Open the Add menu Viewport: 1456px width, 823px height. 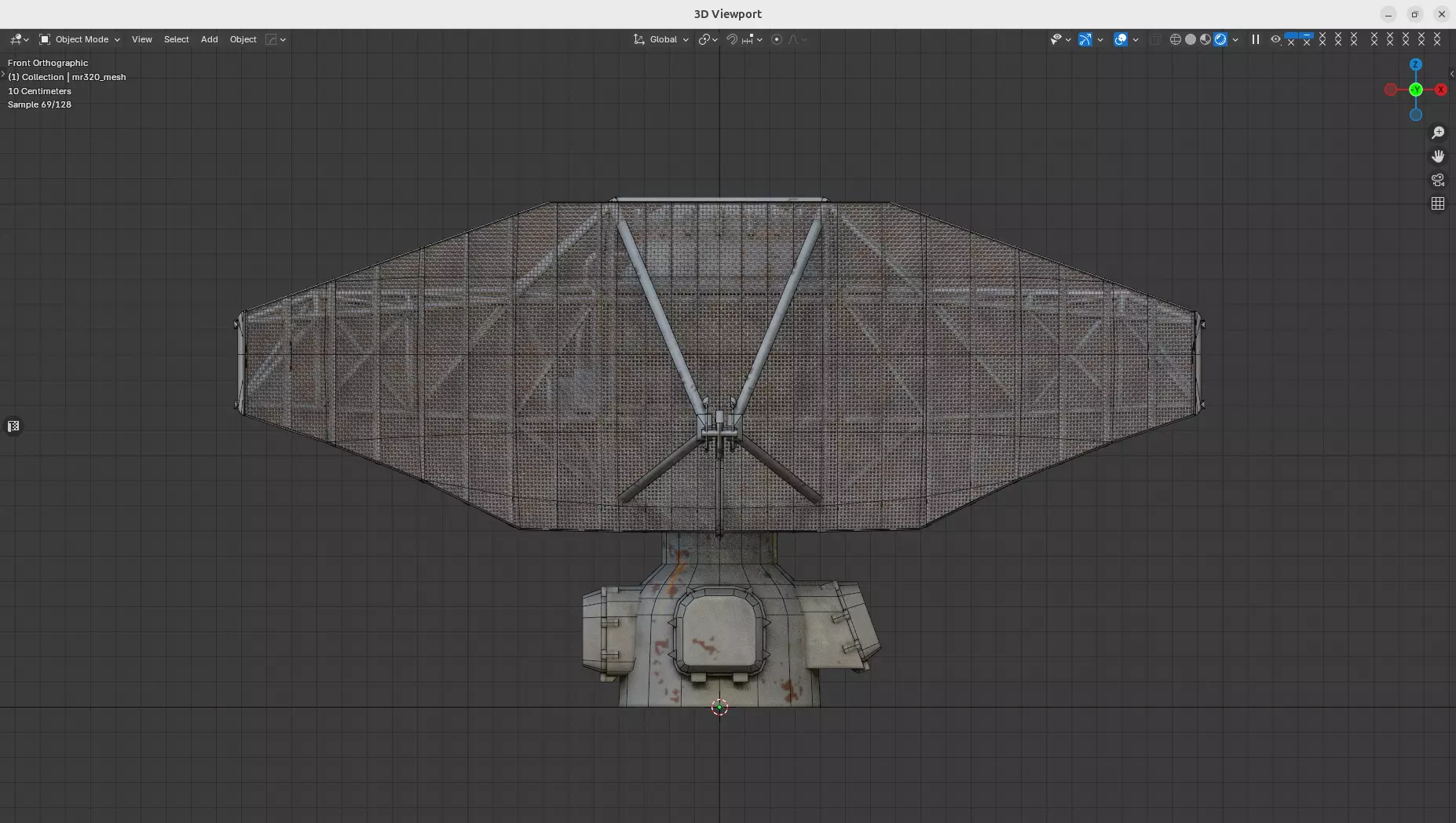(209, 39)
